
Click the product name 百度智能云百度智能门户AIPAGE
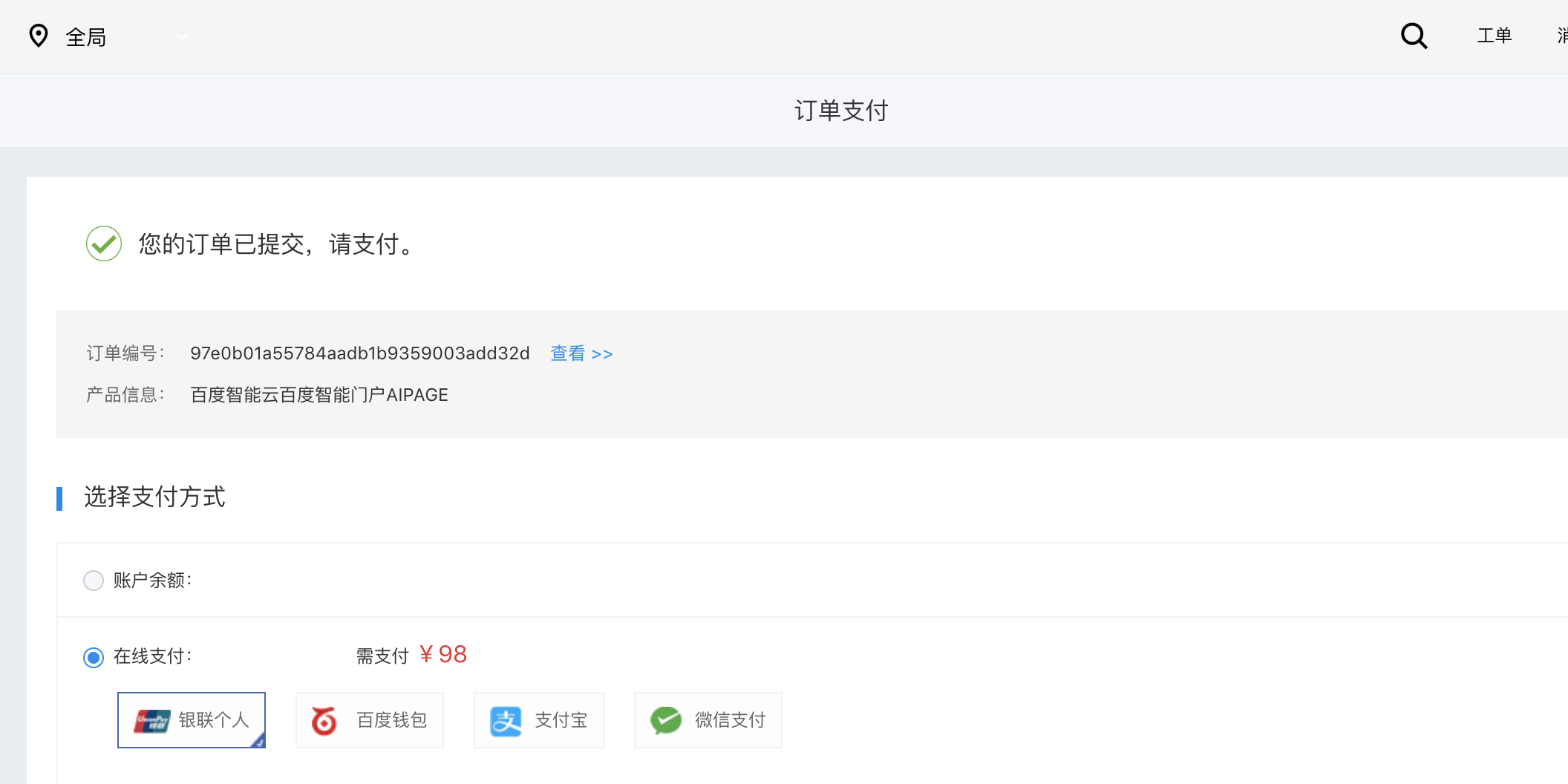coord(319,395)
